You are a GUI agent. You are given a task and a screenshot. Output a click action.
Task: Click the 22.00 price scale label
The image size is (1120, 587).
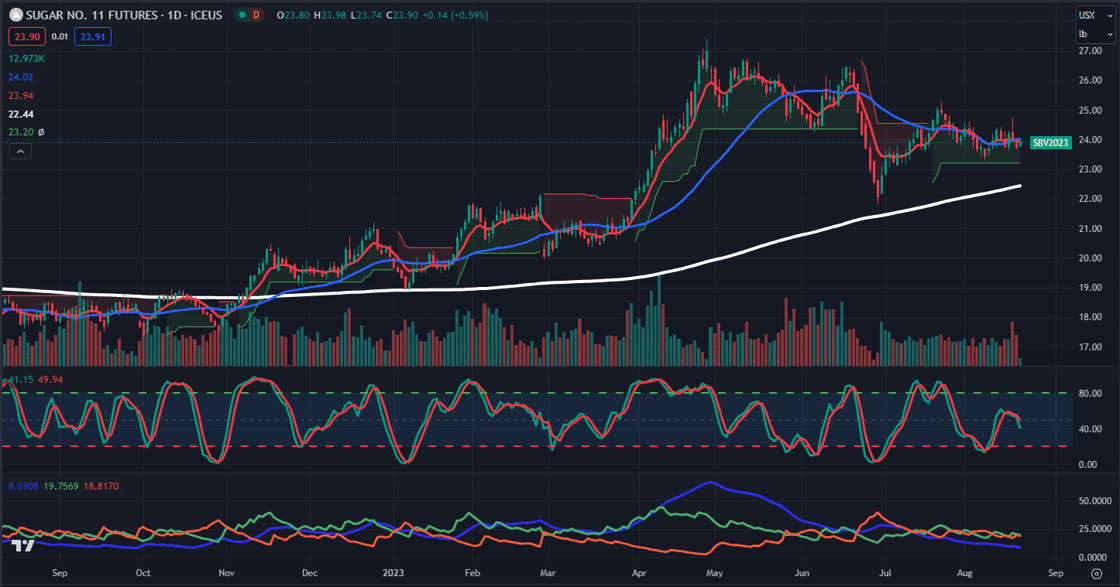[1090, 199]
